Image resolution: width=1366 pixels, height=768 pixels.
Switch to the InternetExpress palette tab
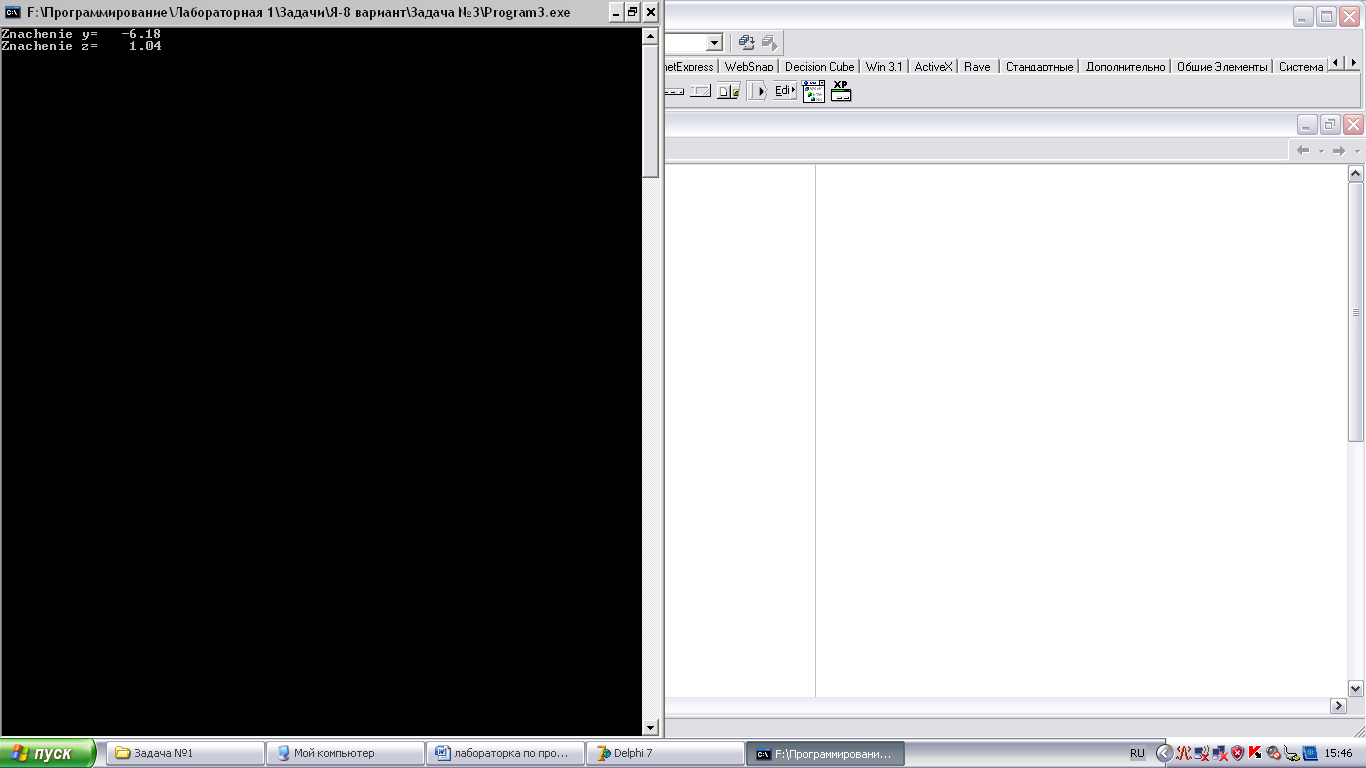coord(689,66)
